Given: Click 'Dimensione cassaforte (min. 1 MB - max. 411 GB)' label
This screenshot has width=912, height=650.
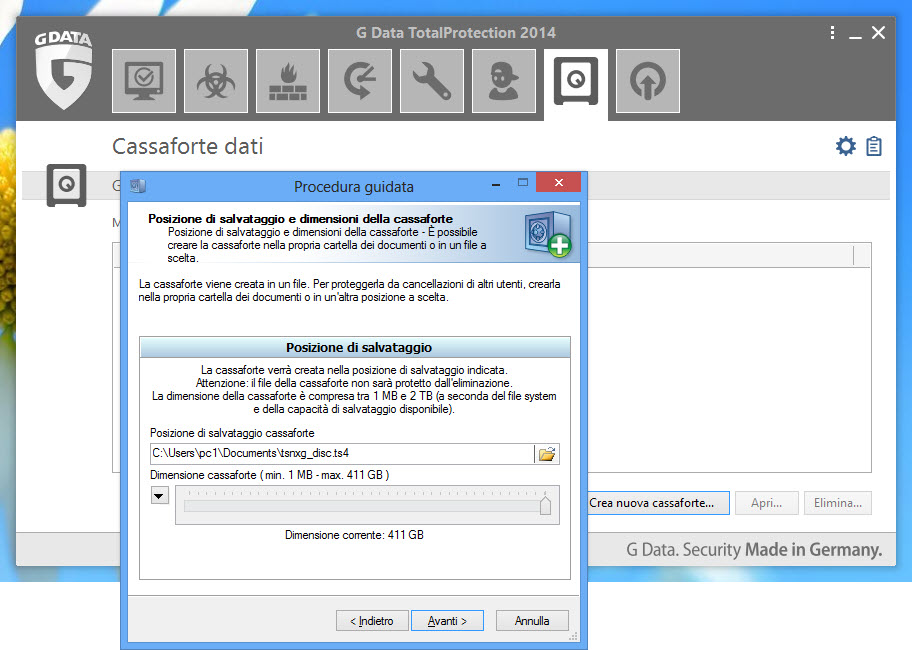Looking at the screenshot, I should (269, 475).
